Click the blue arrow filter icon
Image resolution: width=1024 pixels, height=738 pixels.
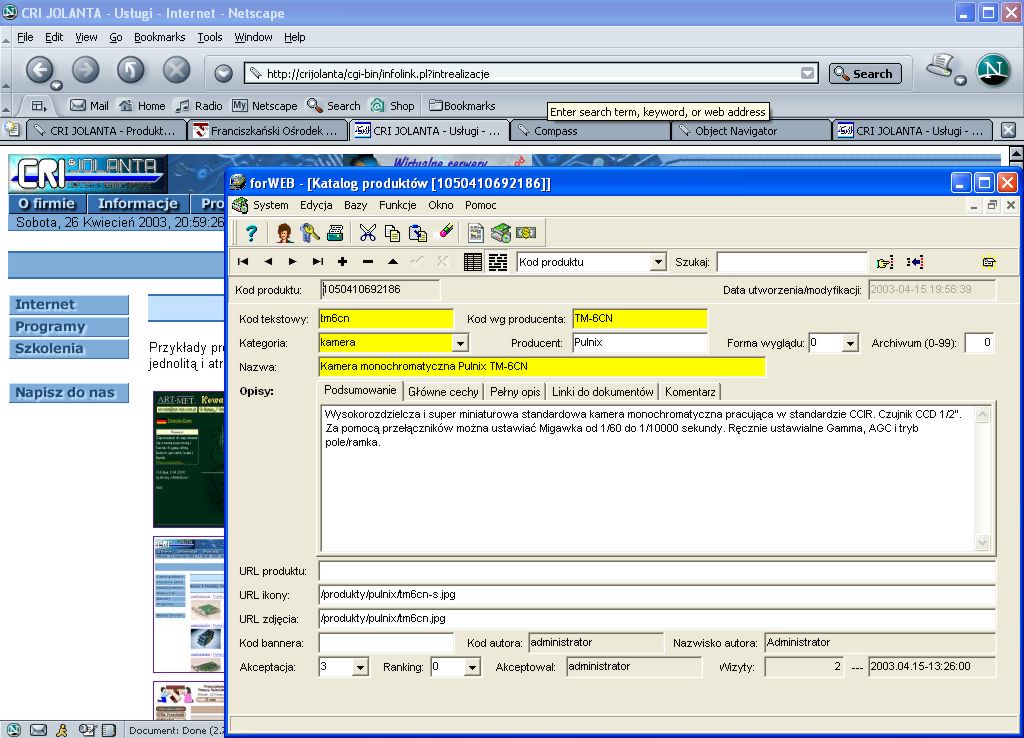[915, 262]
